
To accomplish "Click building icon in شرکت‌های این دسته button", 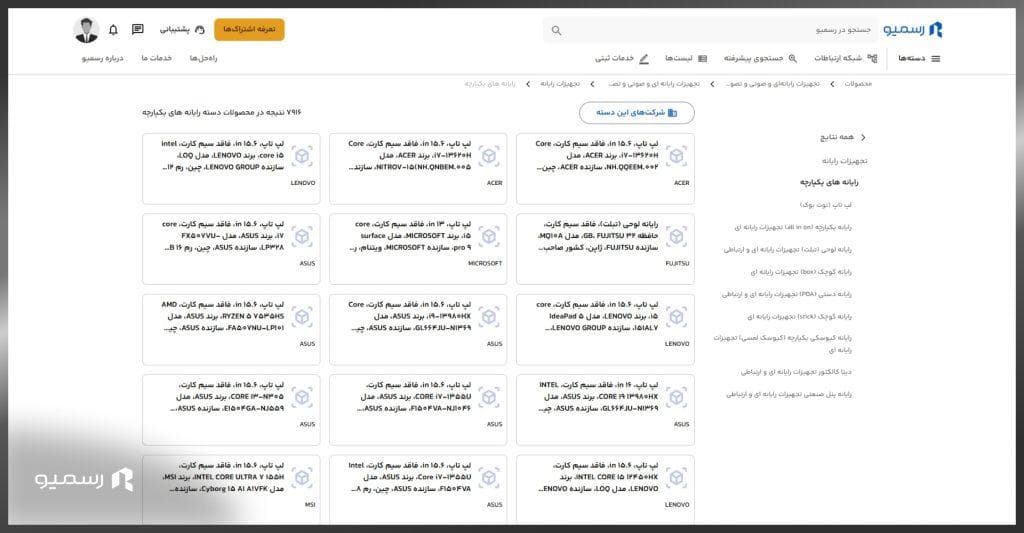I will (673, 113).
